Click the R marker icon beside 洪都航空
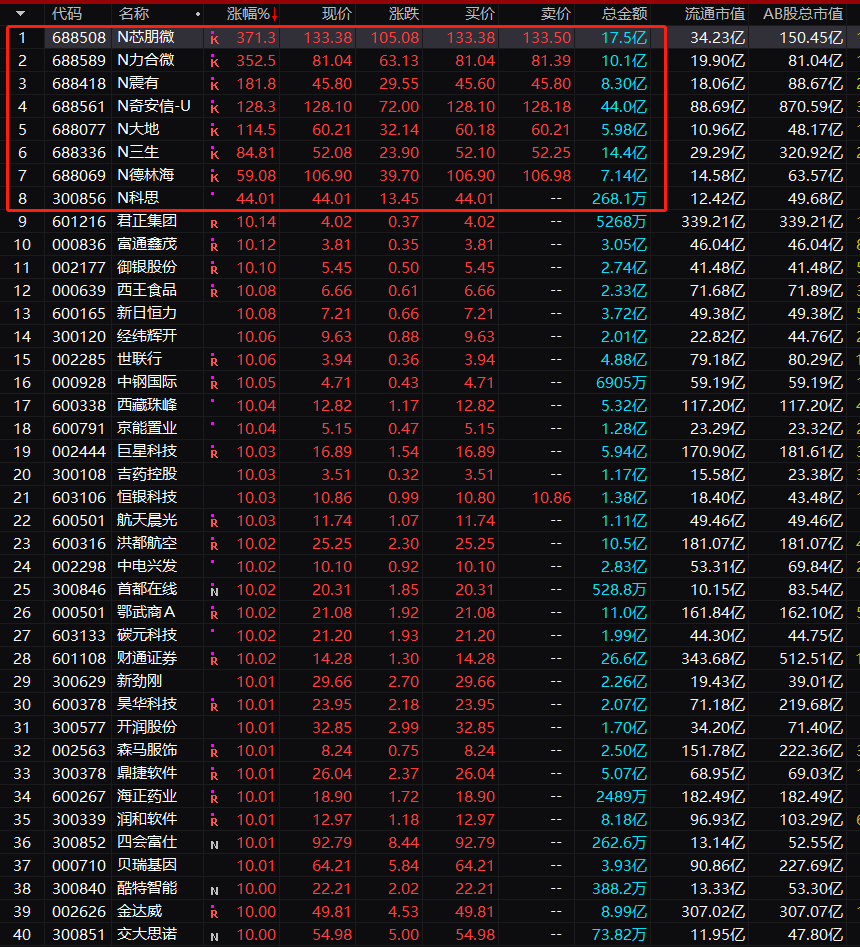Image resolution: width=860 pixels, height=947 pixels. (214, 545)
